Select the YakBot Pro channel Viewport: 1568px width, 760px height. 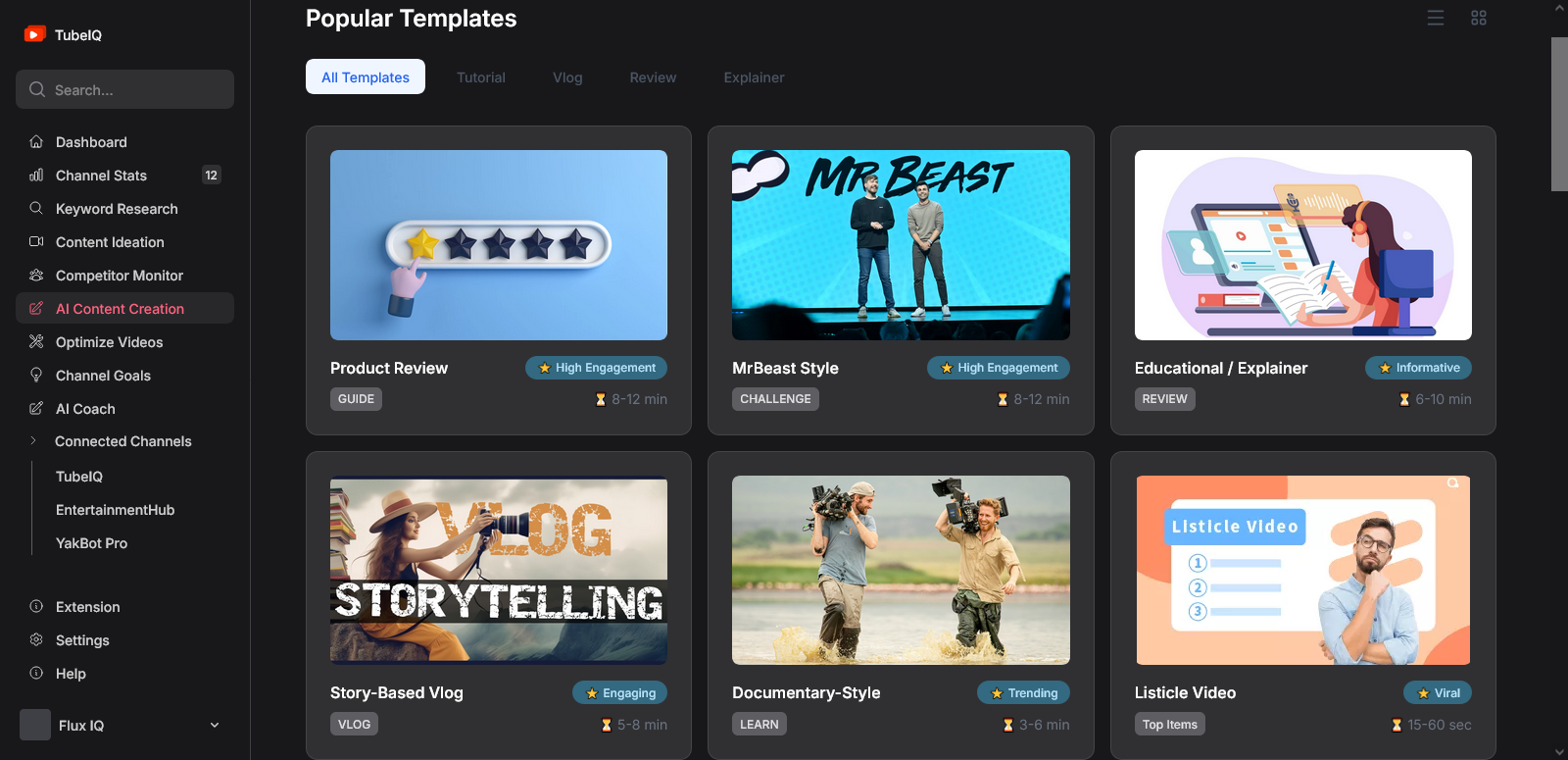(91, 542)
